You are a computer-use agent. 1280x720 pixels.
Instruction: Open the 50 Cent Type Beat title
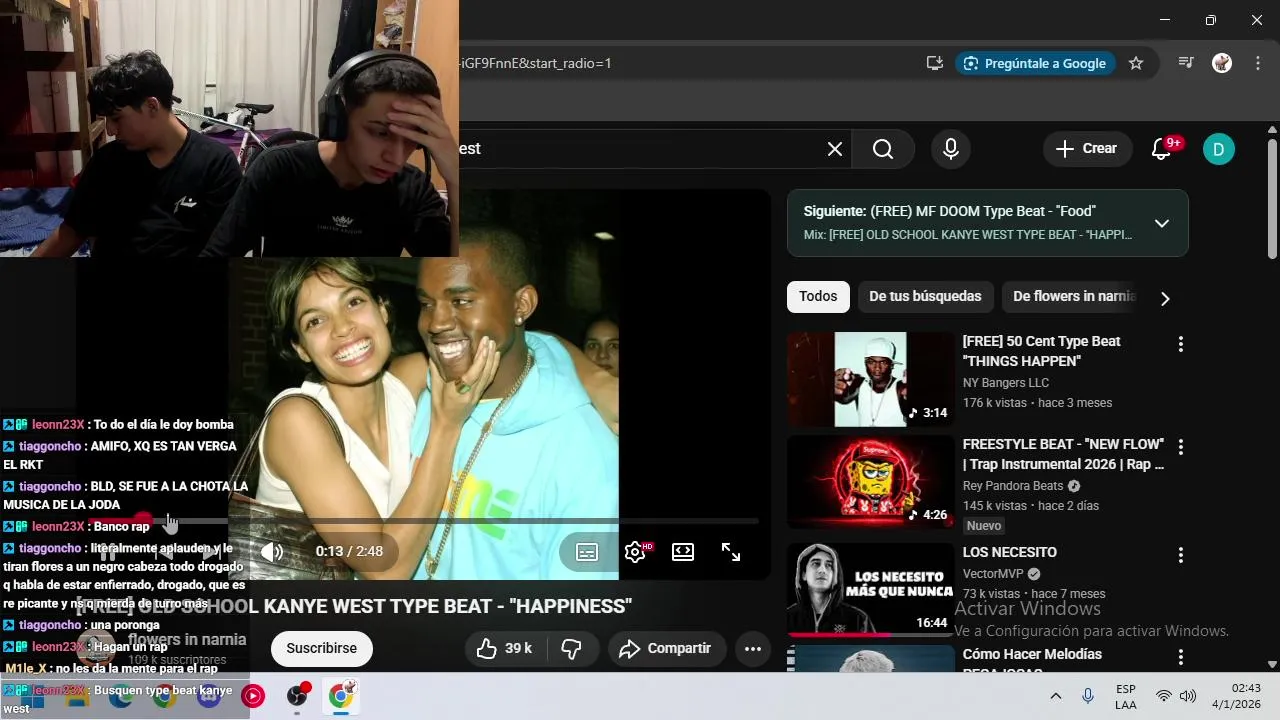click(x=1042, y=351)
